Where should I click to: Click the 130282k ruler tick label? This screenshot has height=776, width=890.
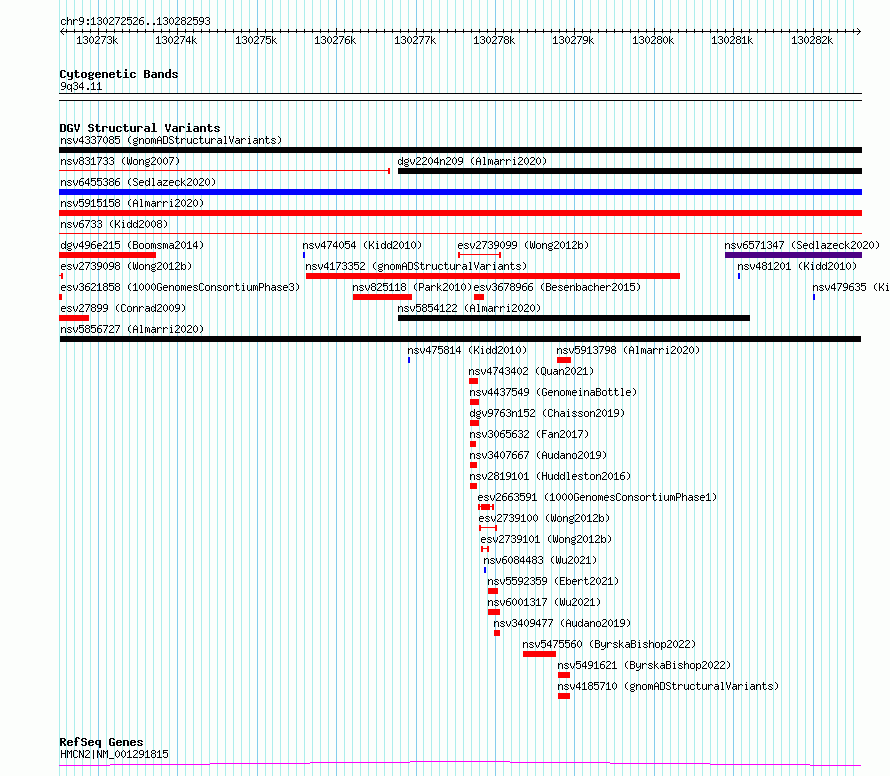[x=812, y=40]
